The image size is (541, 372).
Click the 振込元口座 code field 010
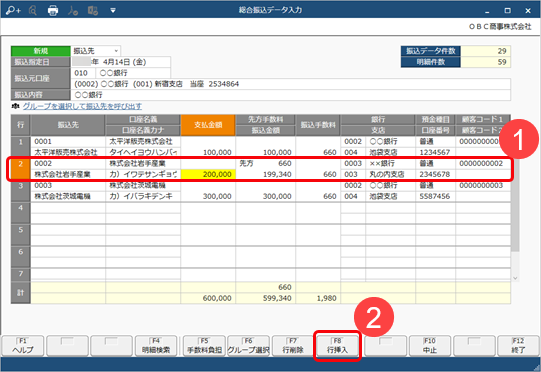83,73
